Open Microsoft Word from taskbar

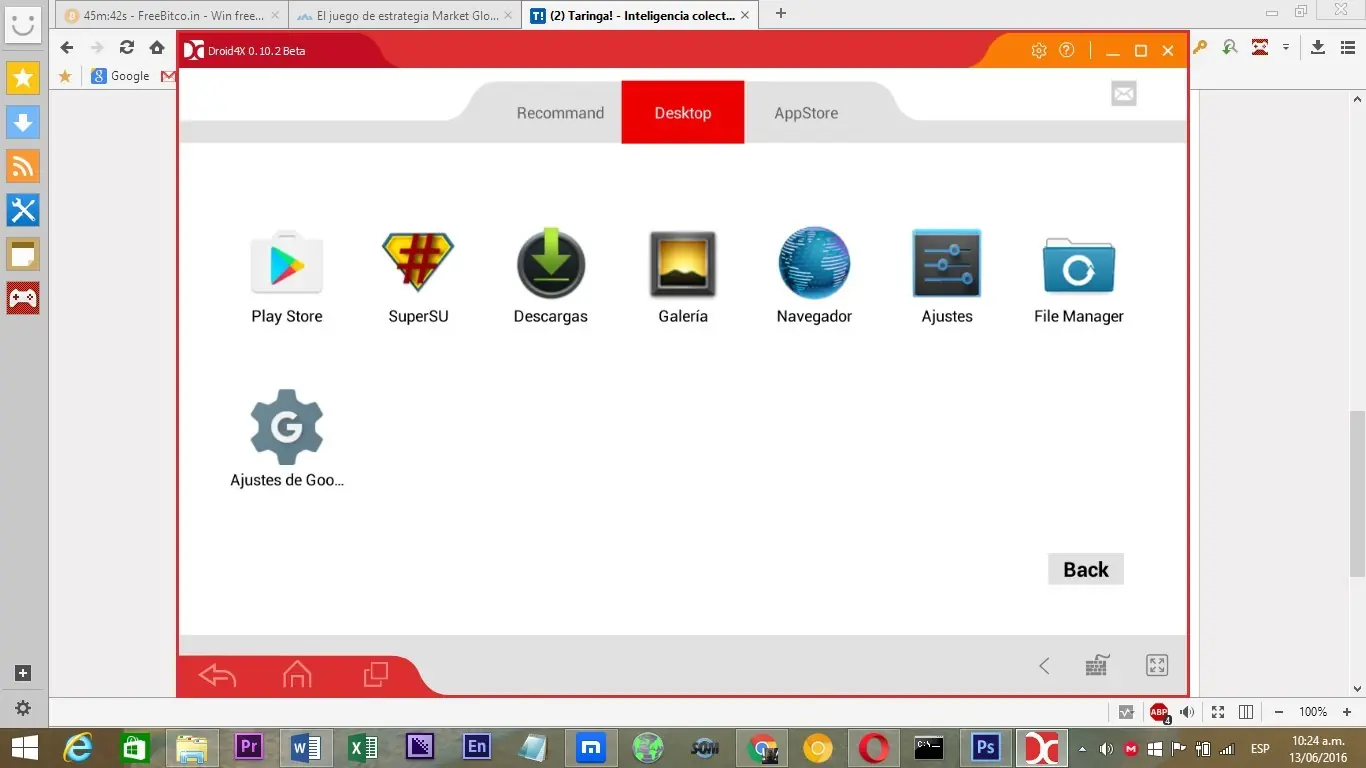[x=306, y=748]
